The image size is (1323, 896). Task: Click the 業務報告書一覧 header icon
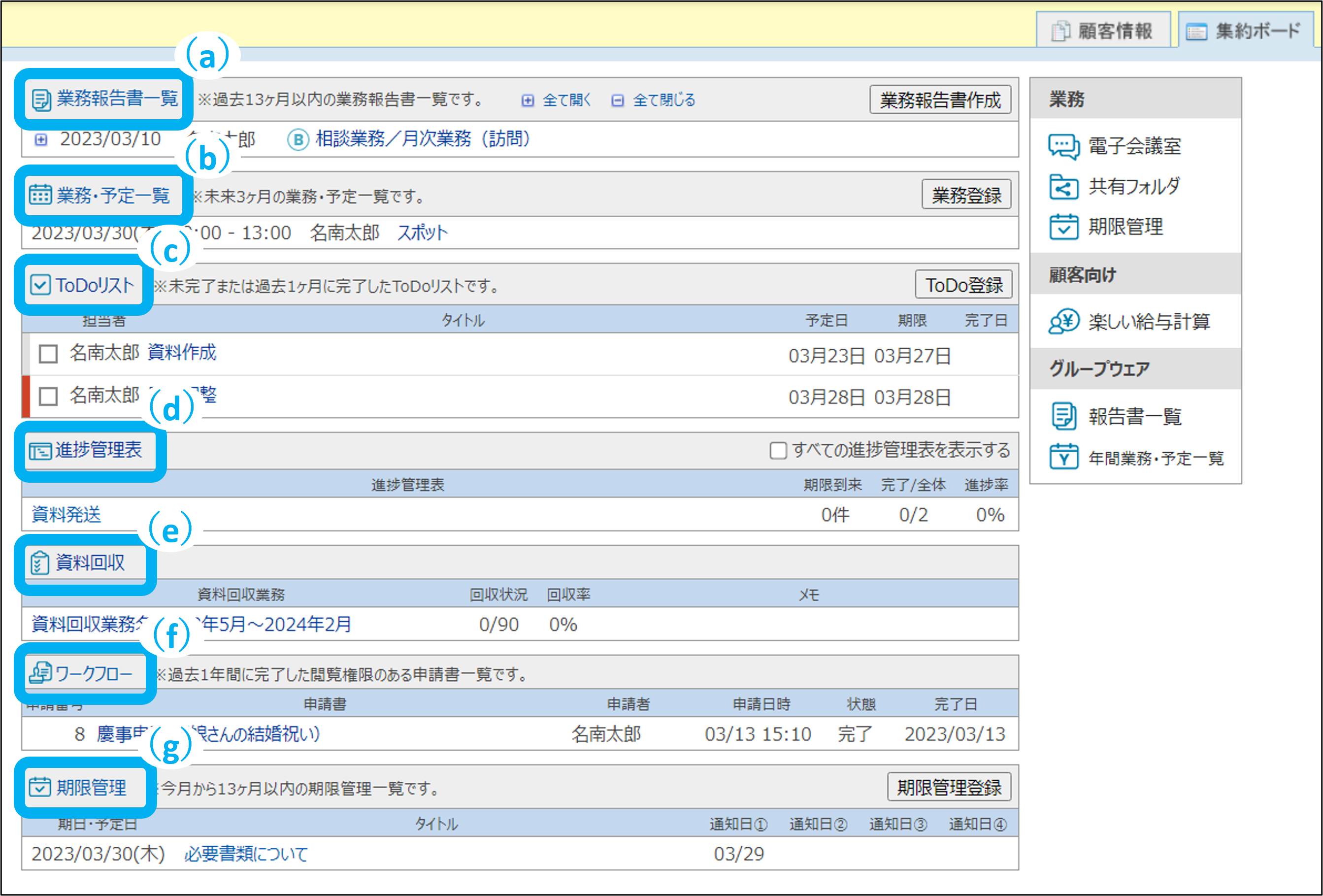point(41,100)
